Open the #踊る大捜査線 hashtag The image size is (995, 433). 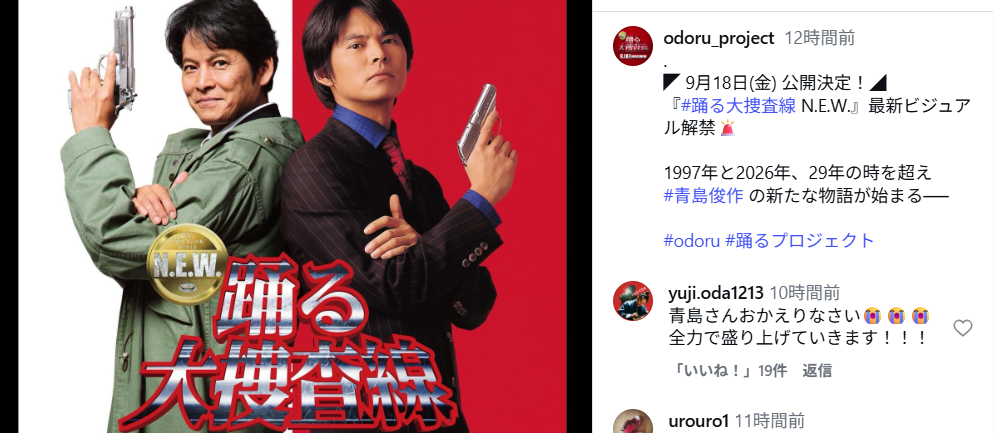tap(739, 105)
